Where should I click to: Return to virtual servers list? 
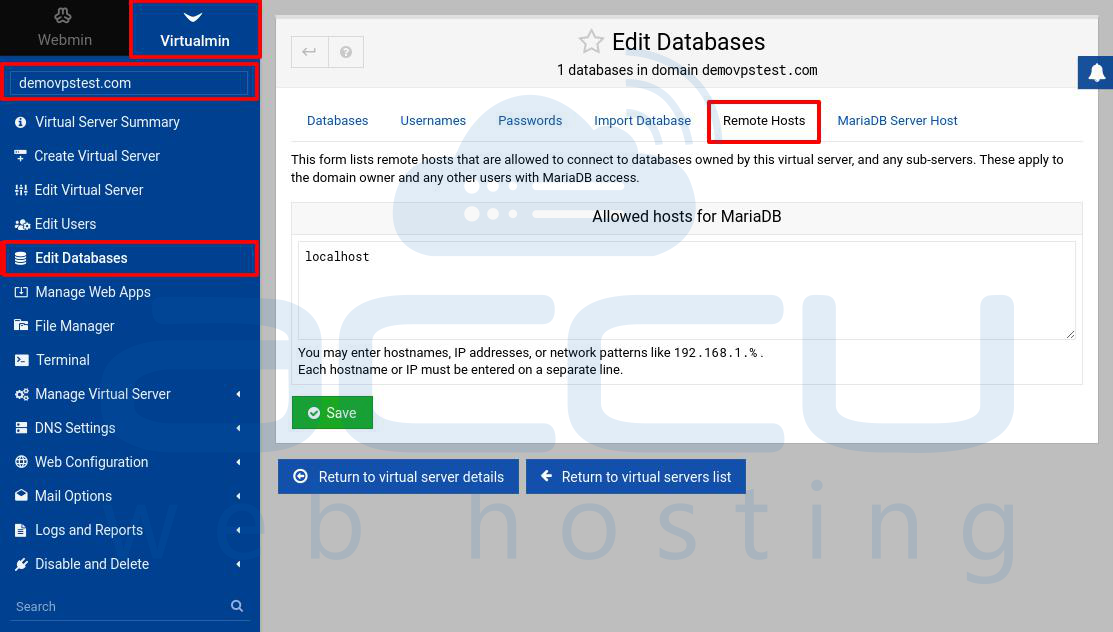[635, 476]
